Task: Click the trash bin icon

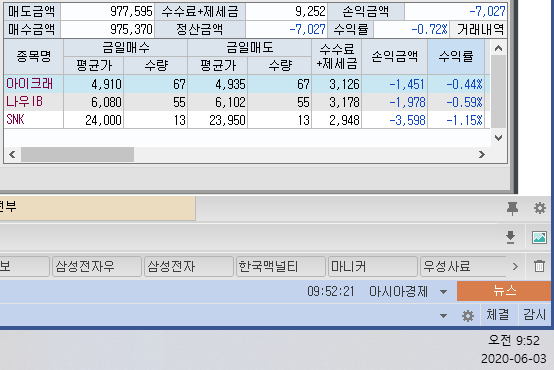Action: point(539,266)
